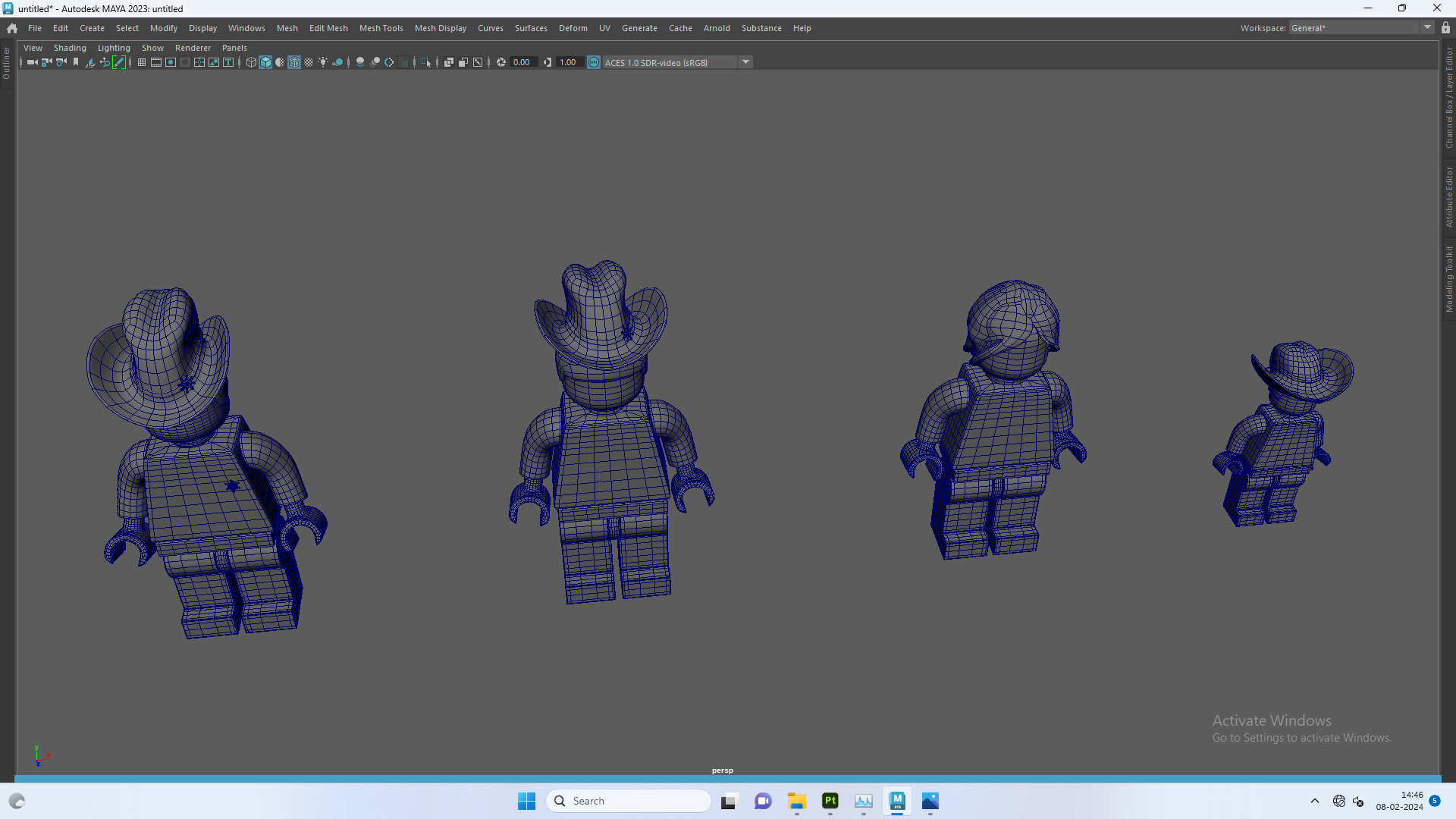Viewport: 1456px width, 819px height.
Task: Toggle Screen Space Ambient Occlusion icon
Action: [x=360, y=62]
